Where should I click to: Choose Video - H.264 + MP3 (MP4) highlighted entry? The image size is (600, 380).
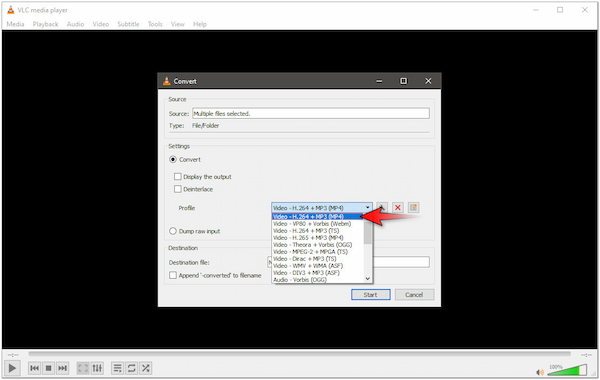click(x=318, y=217)
